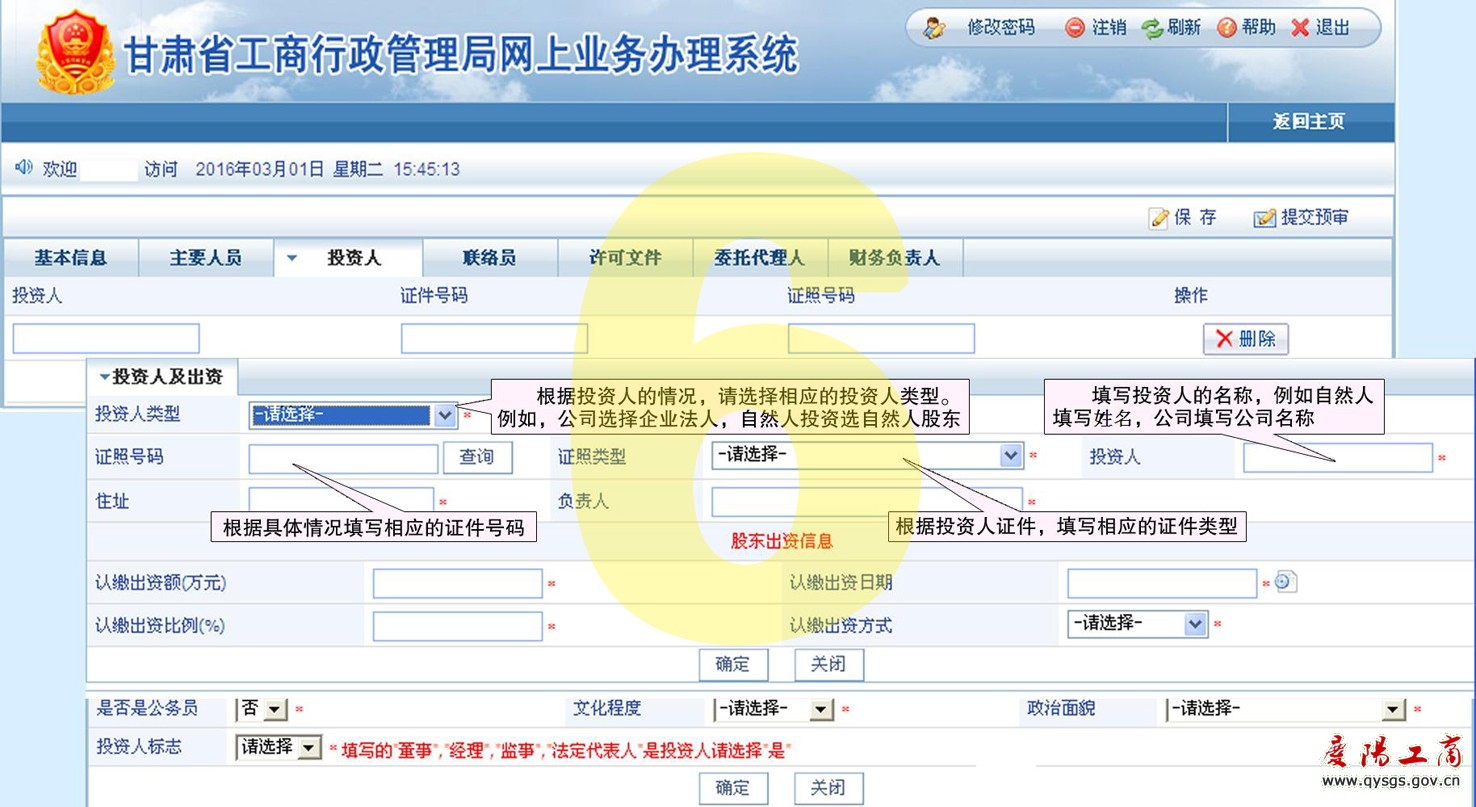Click the date text 2016年03月01日
The image size is (1476, 807).
tap(260, 169)
